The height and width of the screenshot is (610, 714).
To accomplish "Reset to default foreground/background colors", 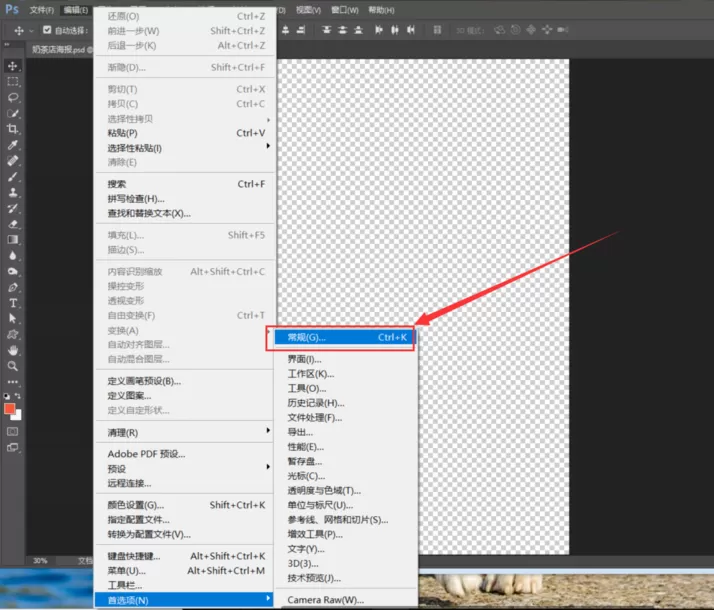I will pyautogui.click(x=7, y=396).
